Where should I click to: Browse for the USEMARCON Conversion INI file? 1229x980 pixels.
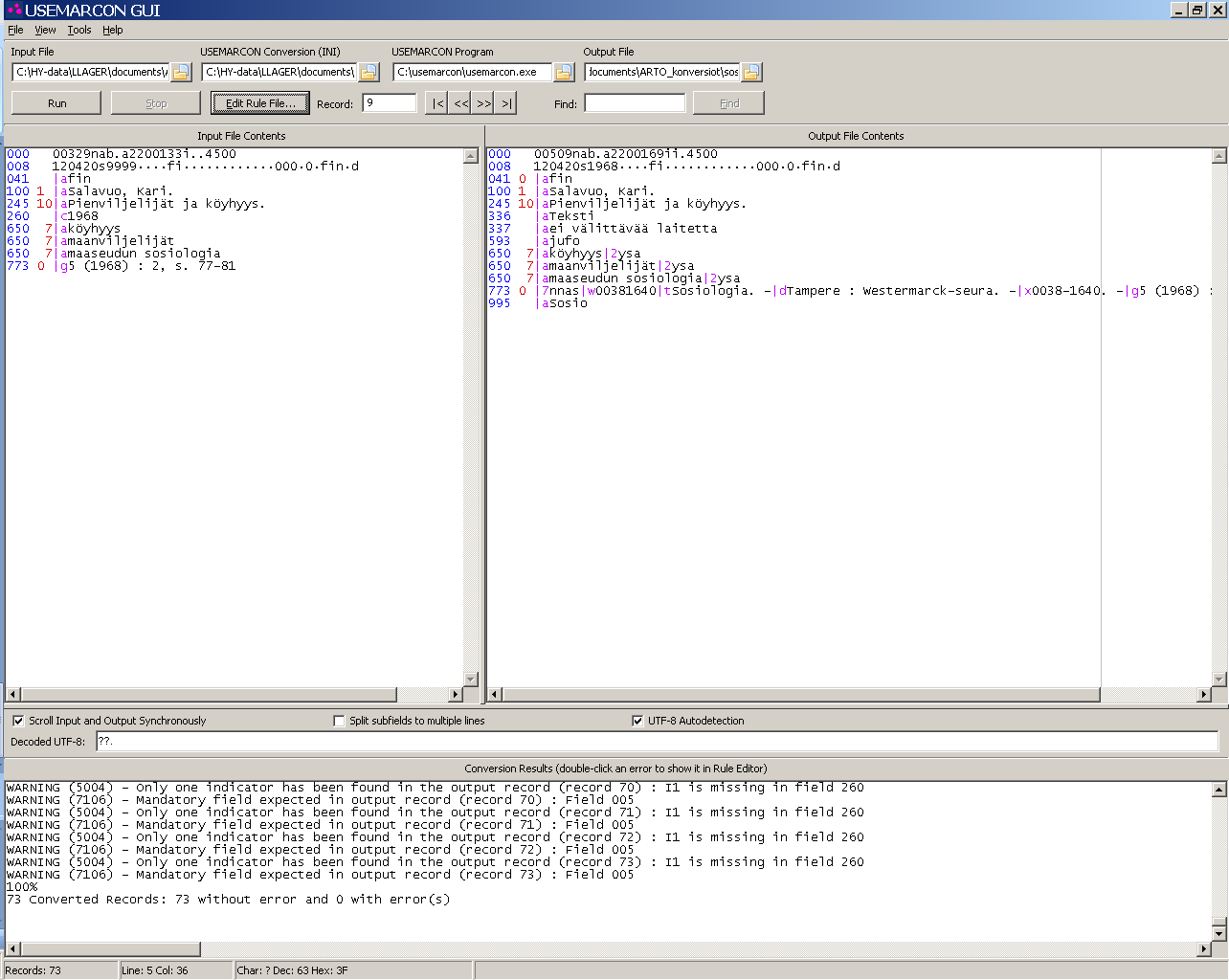click(369, 72)
